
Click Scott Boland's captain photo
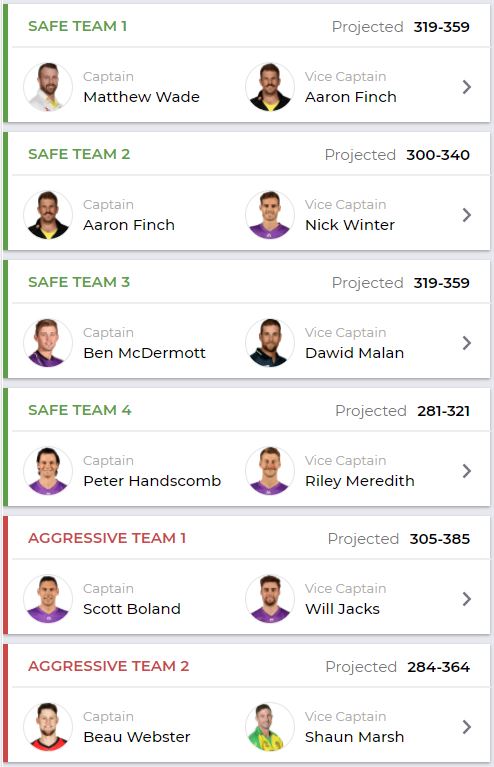[48, 599]
